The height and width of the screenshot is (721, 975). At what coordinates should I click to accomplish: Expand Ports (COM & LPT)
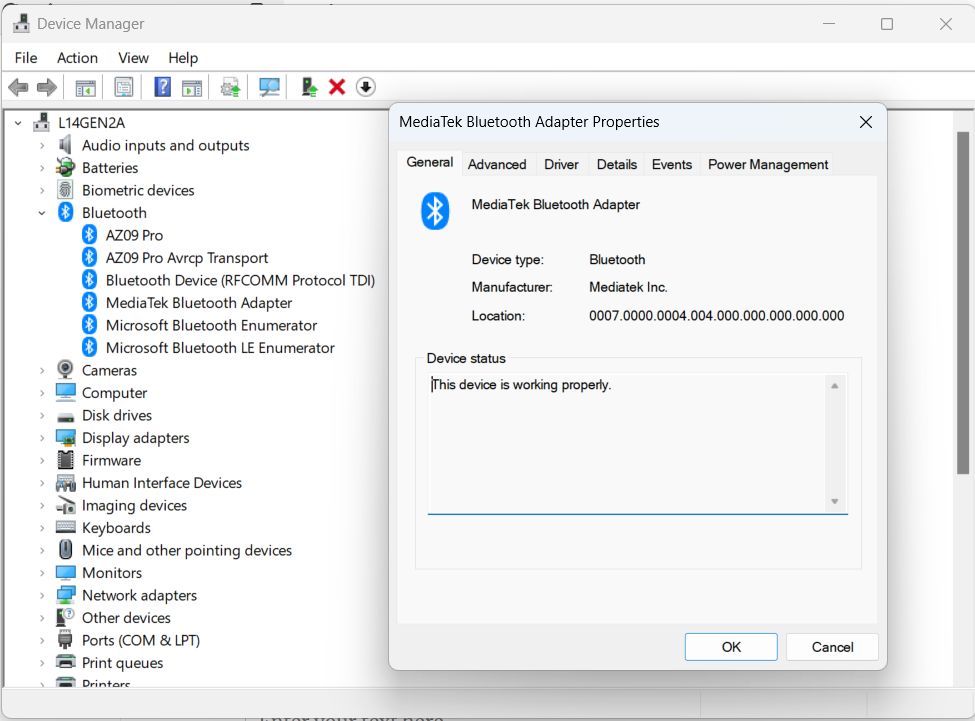click(x=42, y=640)
